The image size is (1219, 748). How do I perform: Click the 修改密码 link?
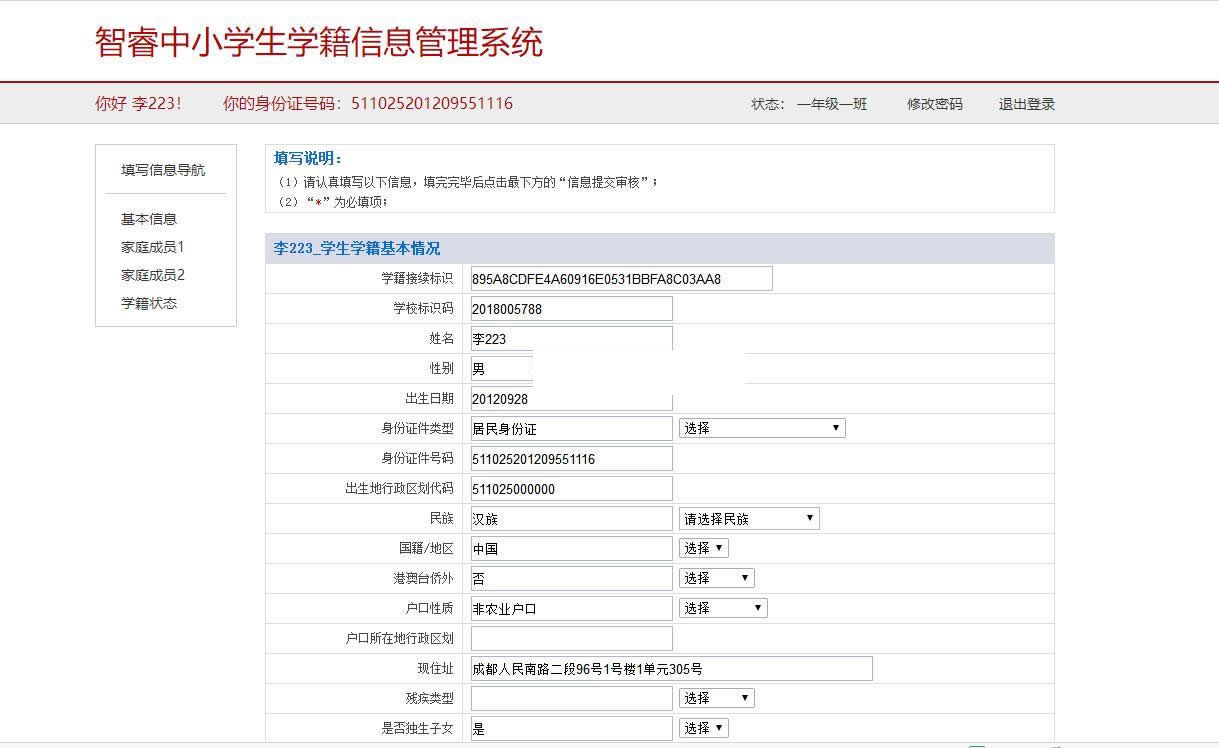coord(932,103)
